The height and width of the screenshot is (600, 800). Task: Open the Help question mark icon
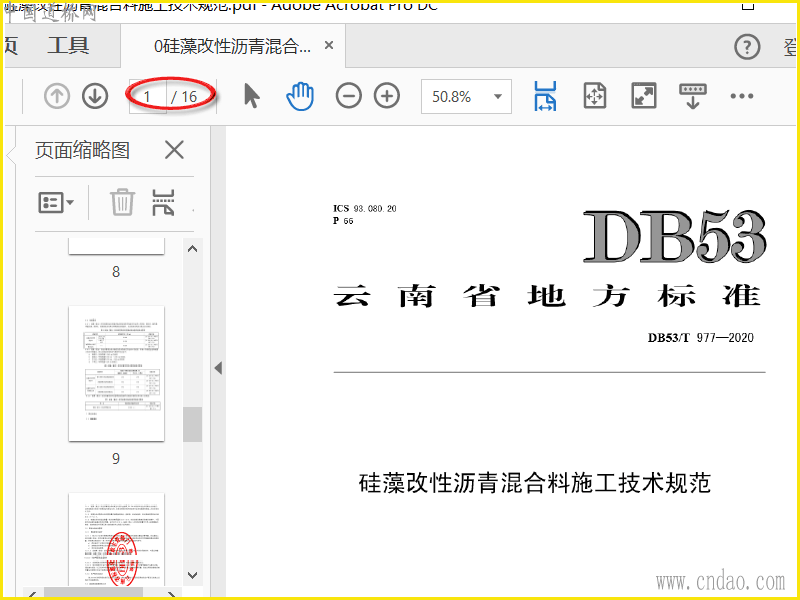pos(747,47)
